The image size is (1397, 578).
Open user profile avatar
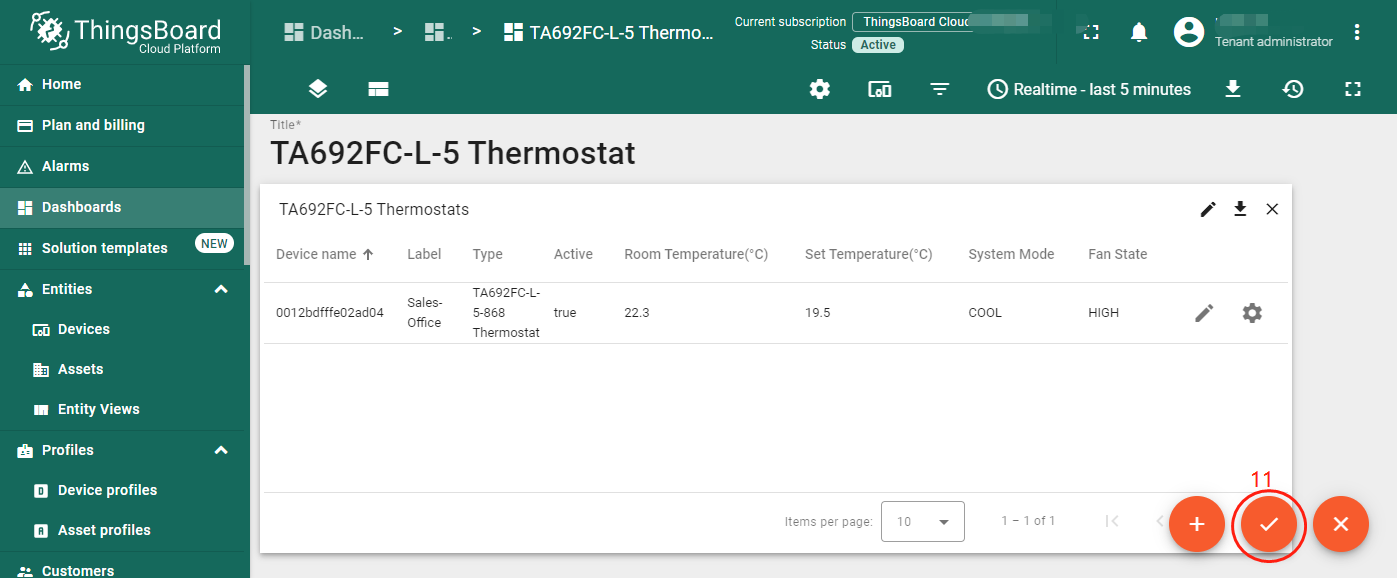pyautogui.click(x=1189, y=32)
